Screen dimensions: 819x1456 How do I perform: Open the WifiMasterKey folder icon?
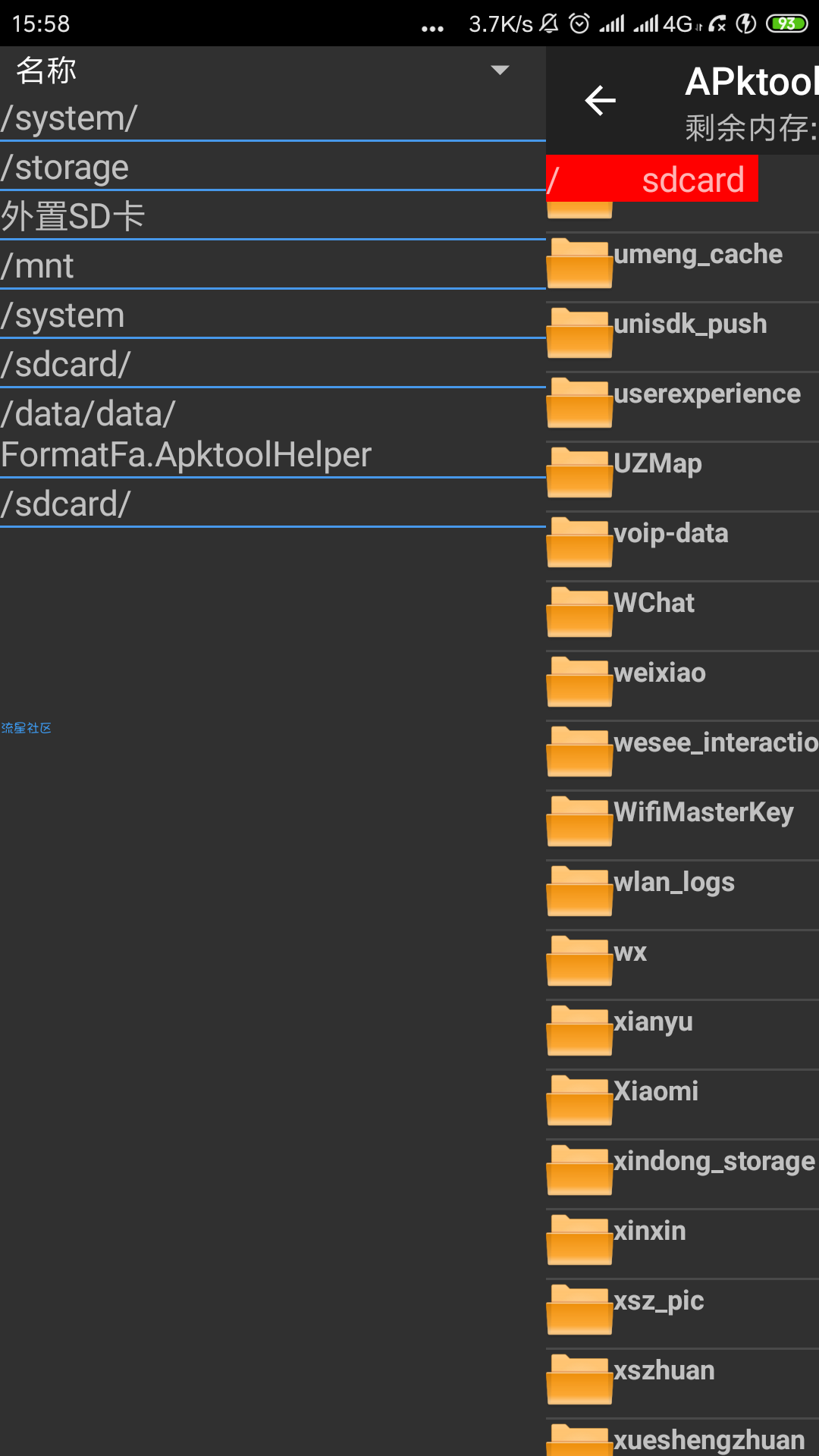point(579,821)
